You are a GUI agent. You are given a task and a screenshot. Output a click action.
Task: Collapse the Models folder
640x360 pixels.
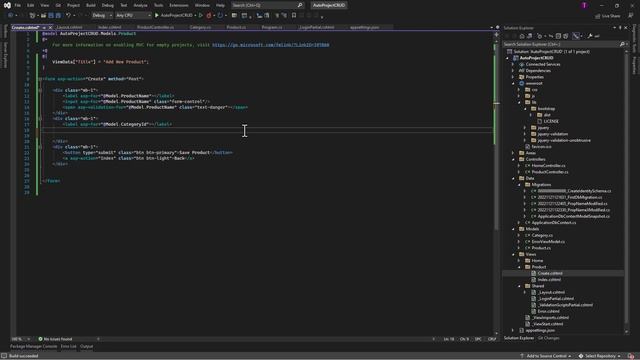[513, 229]
